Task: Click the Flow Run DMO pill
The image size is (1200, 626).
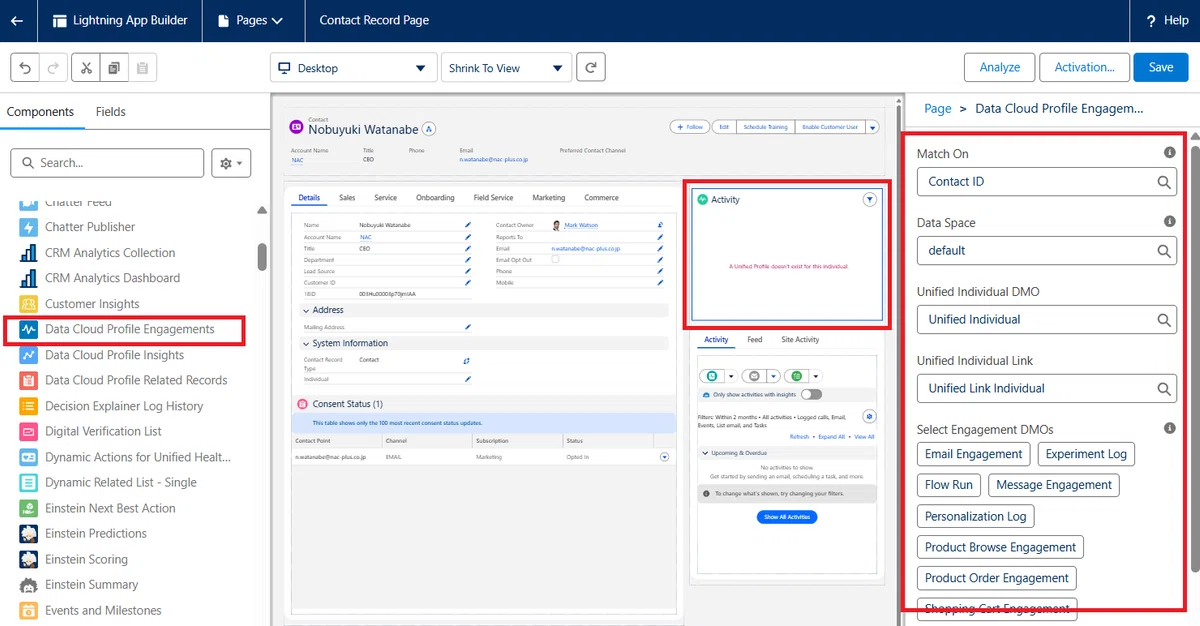Action: (949, 485)
